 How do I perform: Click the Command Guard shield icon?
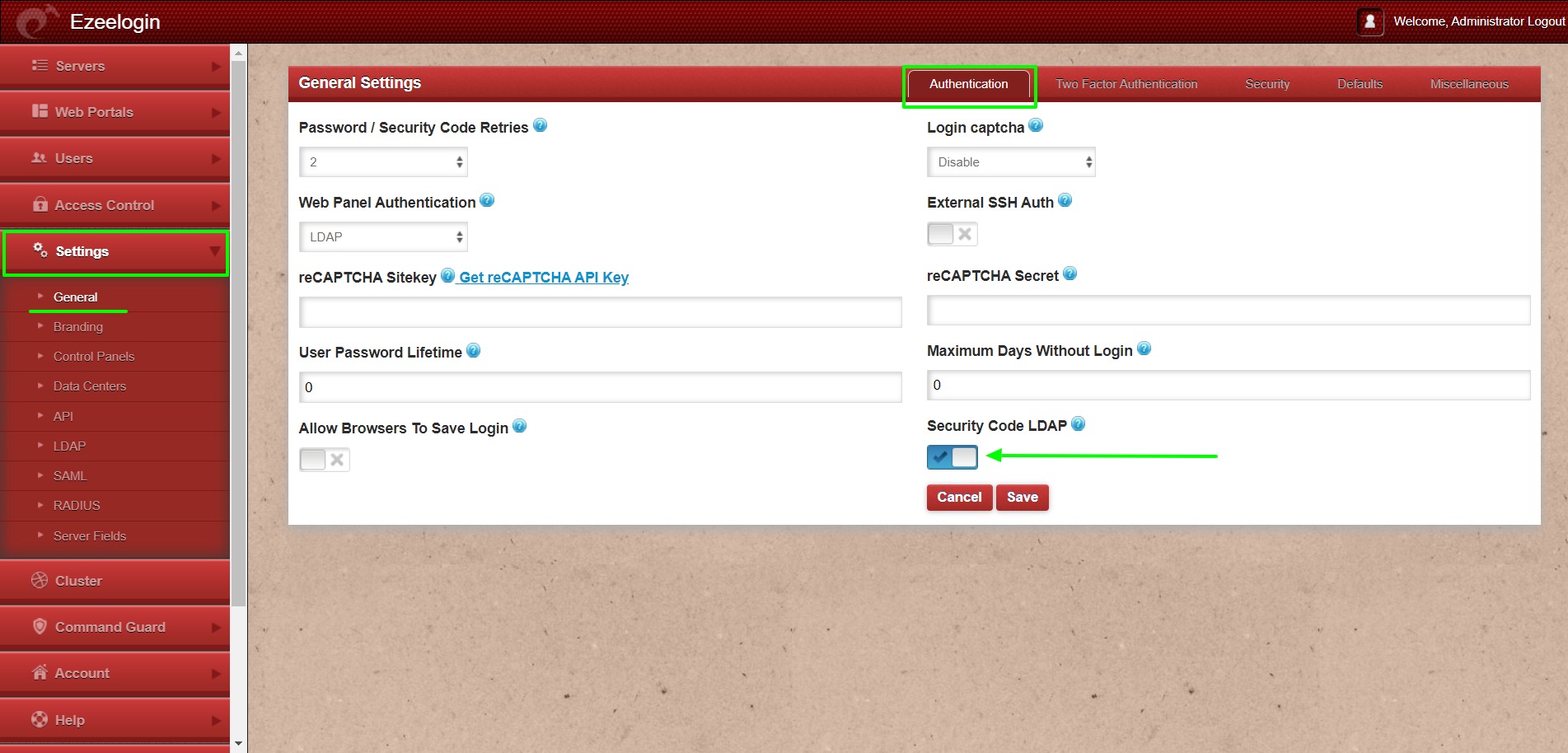point(40,626)
